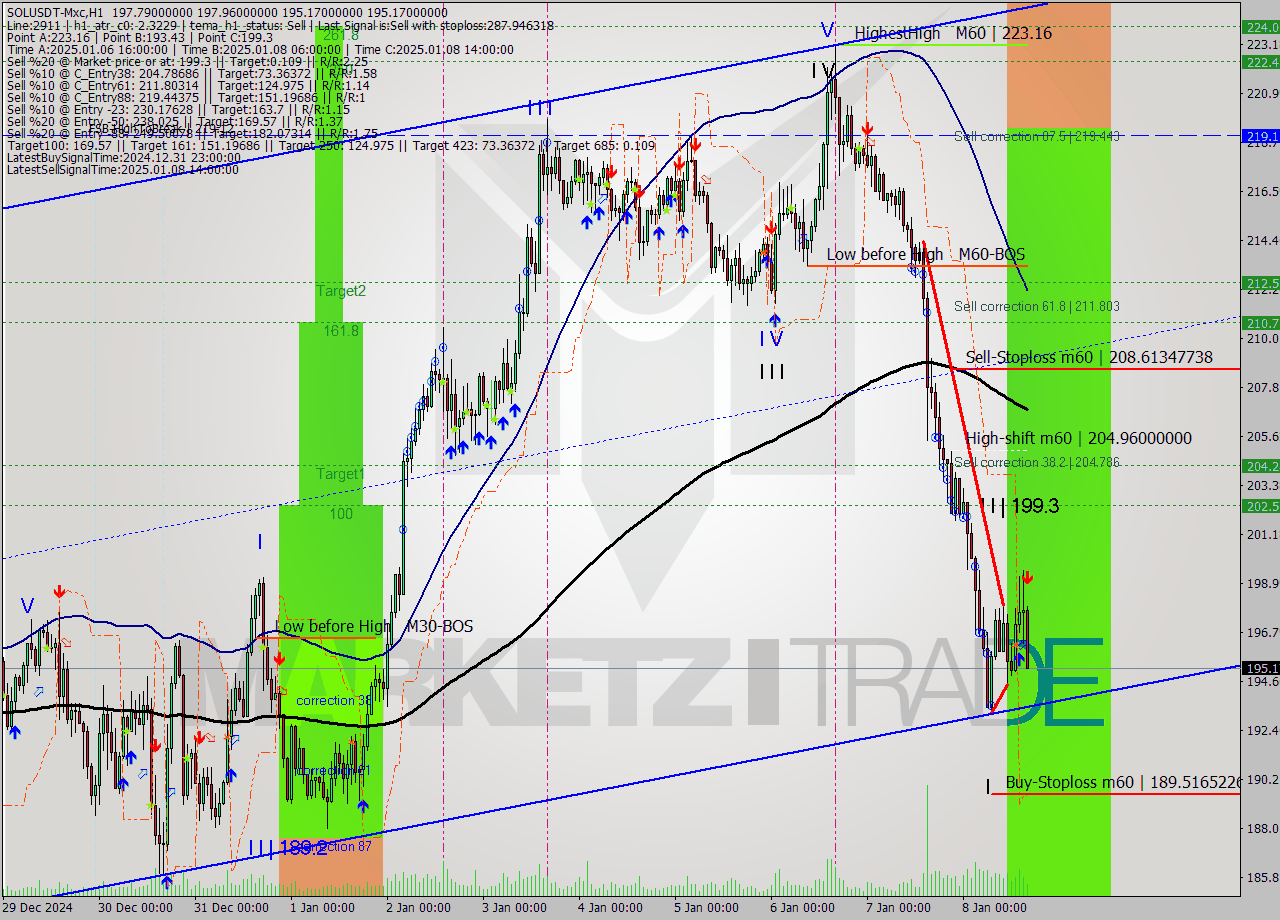Select the Sell correction 61.8 | 211.803 label
The width and height of the screenshot is (1280, 920).
pos(1037,306)
